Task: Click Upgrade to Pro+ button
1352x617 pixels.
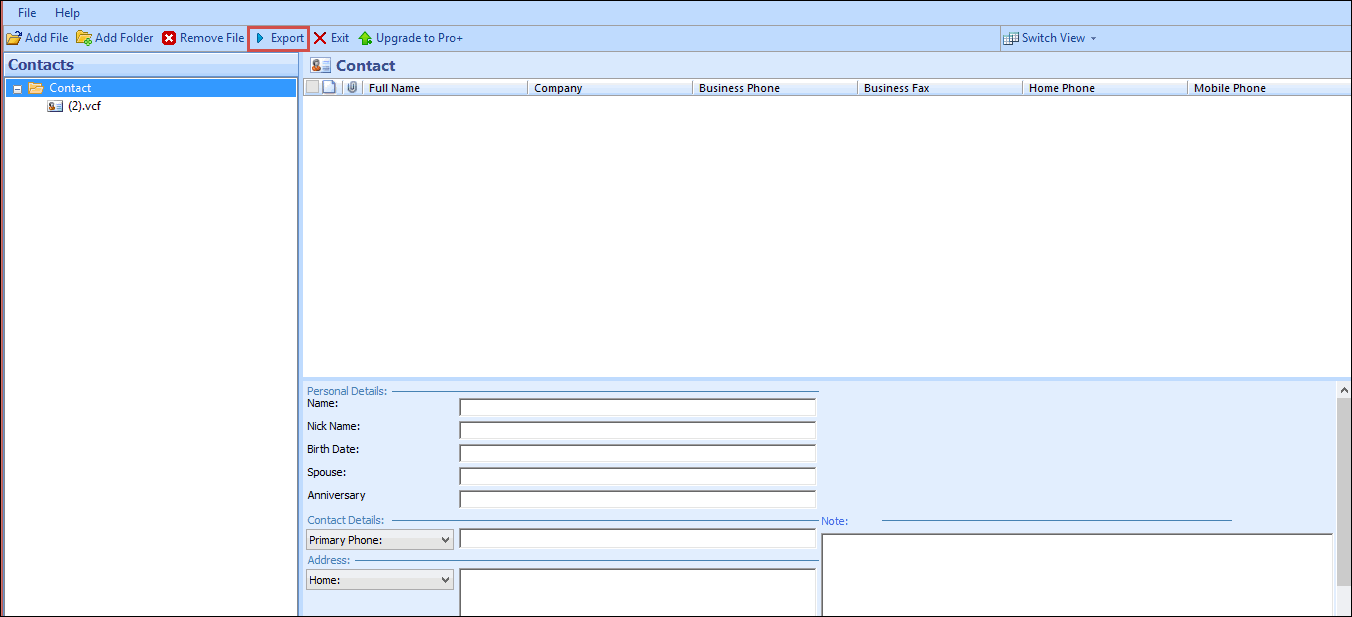Action: (x=411, y=38)
